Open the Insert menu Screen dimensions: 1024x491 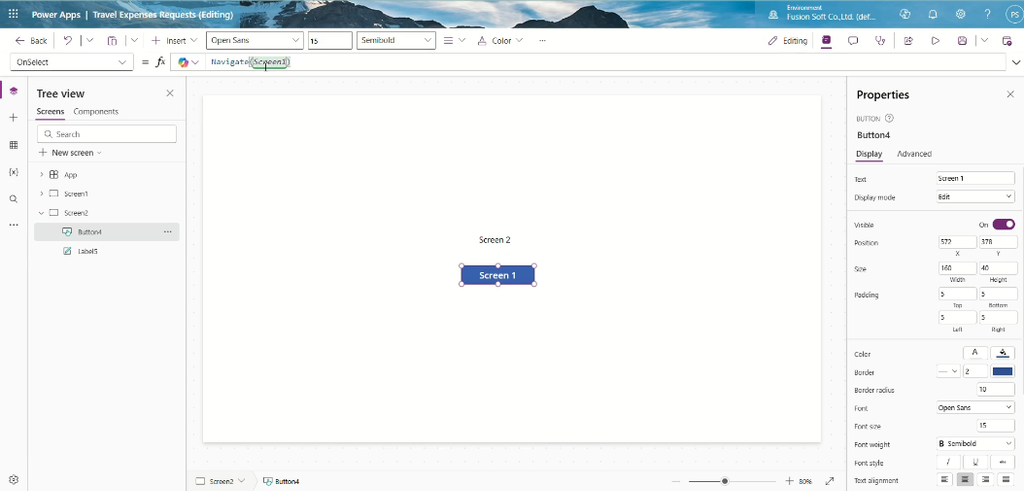point(172,40)
